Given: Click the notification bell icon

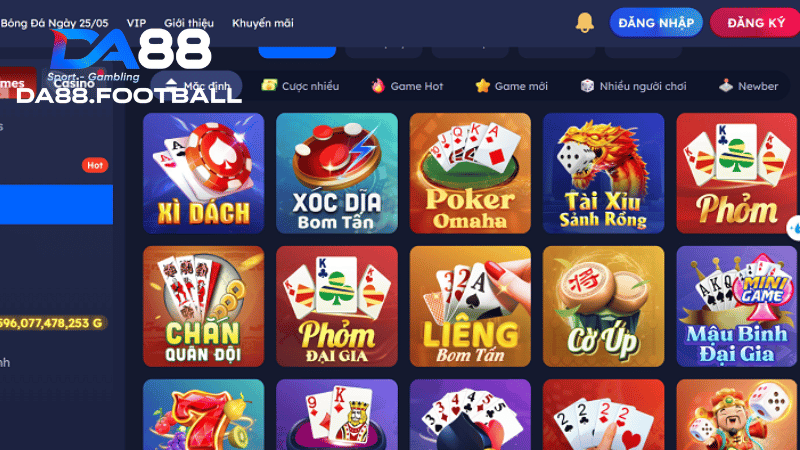Looking at the screenshot, I should [x=585, y=23].
